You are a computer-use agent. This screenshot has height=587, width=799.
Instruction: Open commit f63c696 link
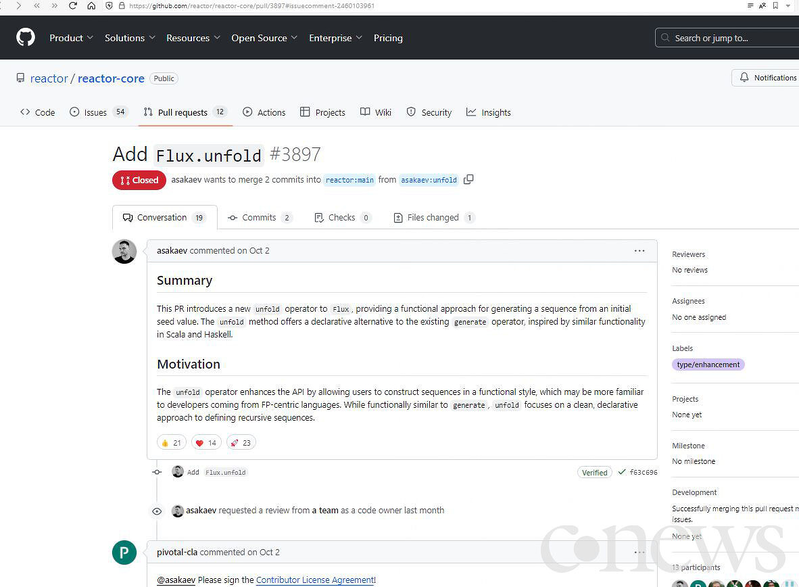click(643, 472)
